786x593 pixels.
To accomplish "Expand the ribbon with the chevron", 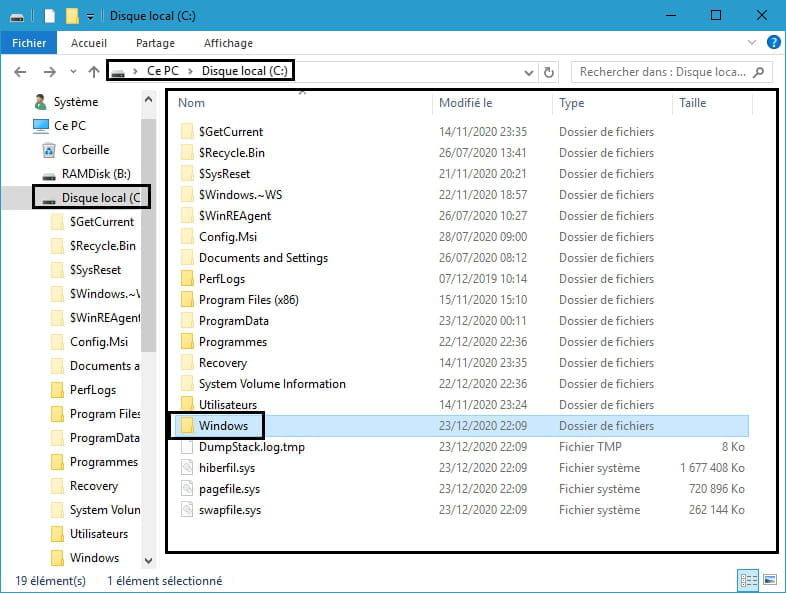I will click(x=752, y=43).
